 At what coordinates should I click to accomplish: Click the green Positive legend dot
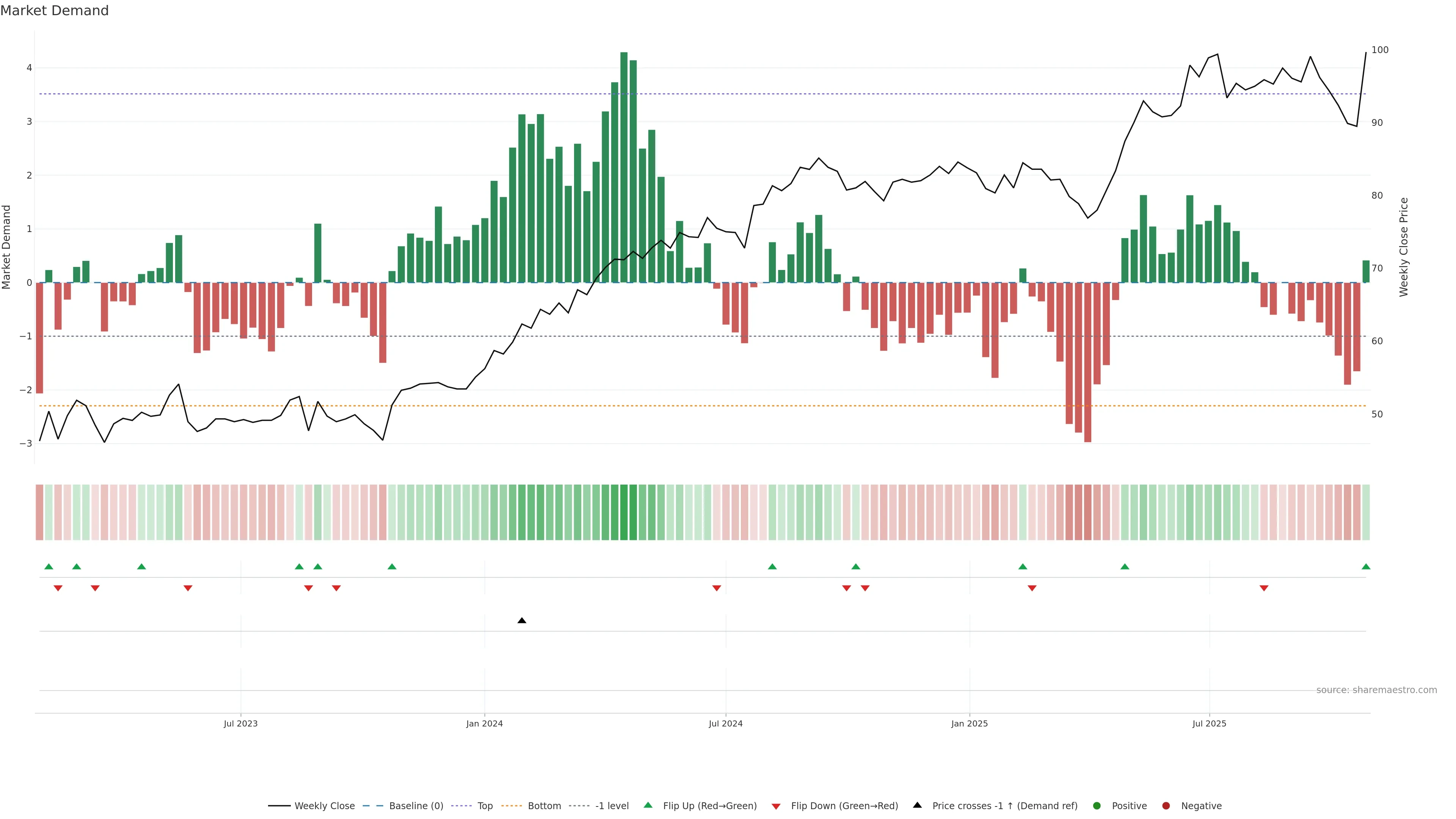(1097, 806)
